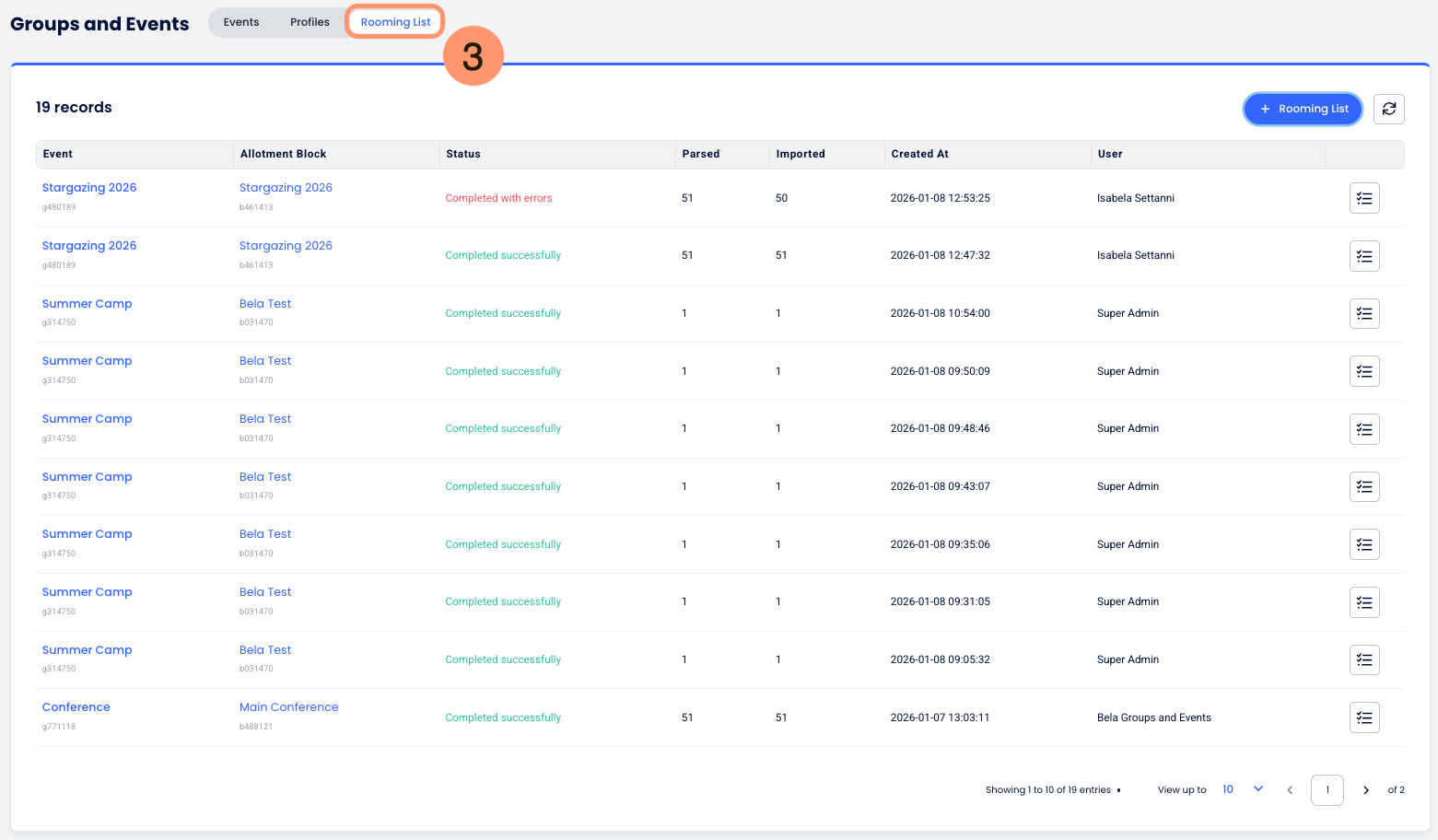This screenshot has width=1438, height=840.
Task: Click the Created At column header
Action: point(919,154)
